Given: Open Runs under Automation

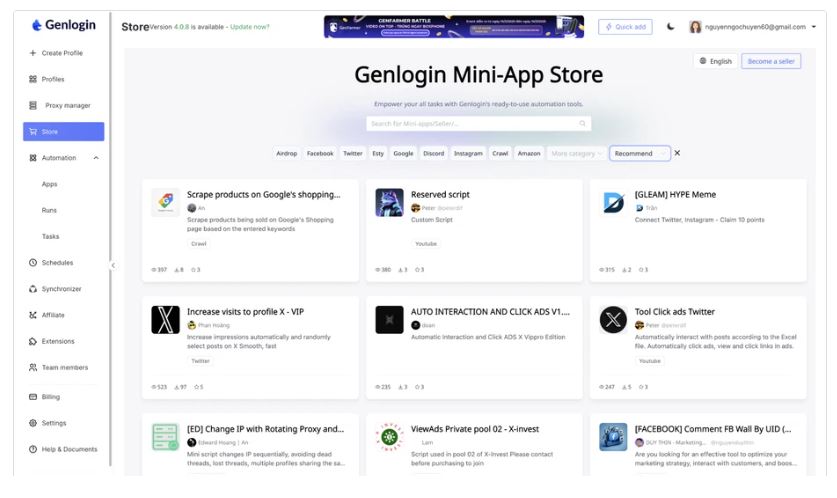Looking at the screenshot, I should click(x=49, y=210).
